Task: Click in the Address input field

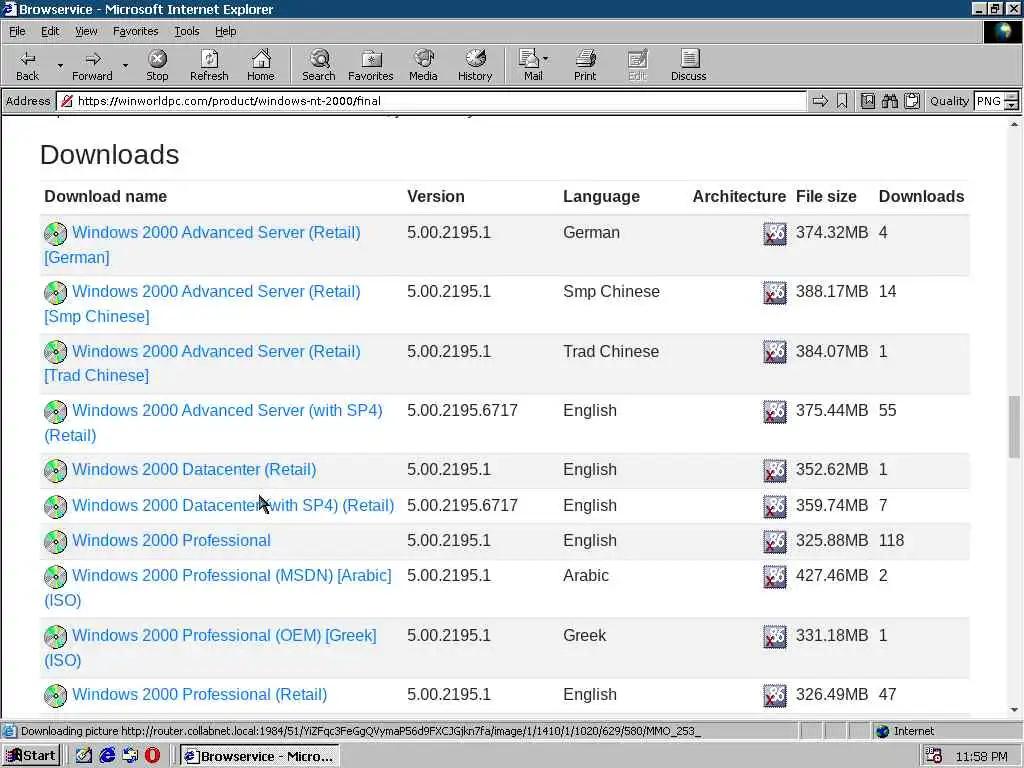Action: point(431,101)
